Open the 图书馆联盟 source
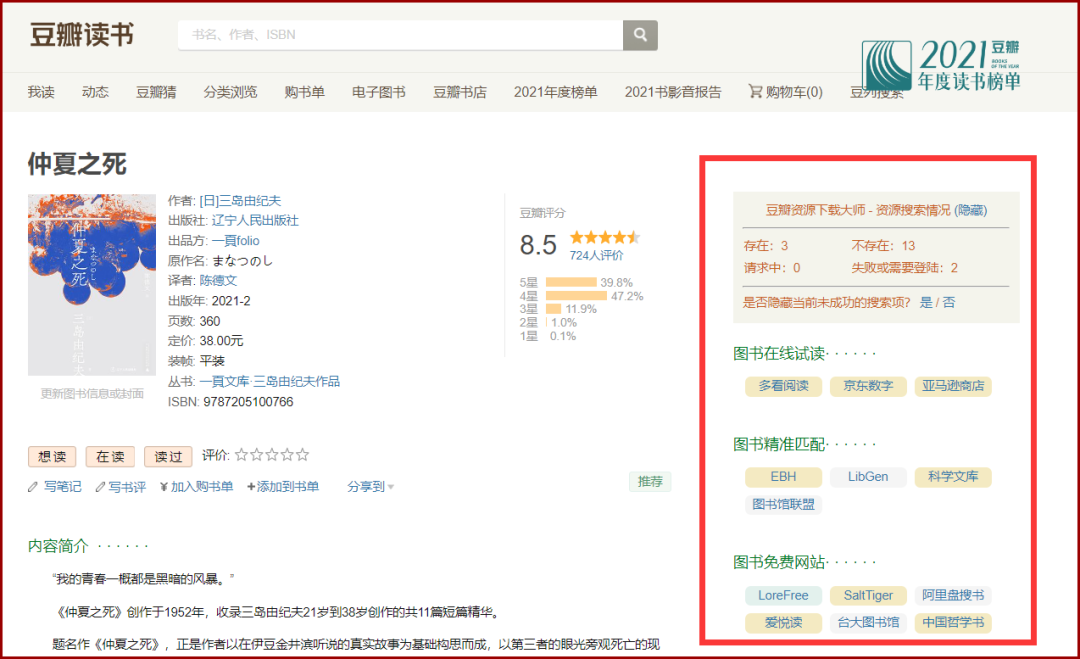Screen dimensions: 1080x659 (783, 504)
